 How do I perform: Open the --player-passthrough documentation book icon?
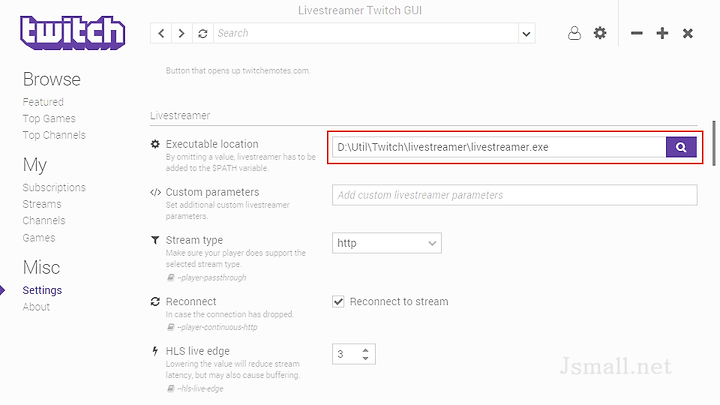tap(170, 277)
